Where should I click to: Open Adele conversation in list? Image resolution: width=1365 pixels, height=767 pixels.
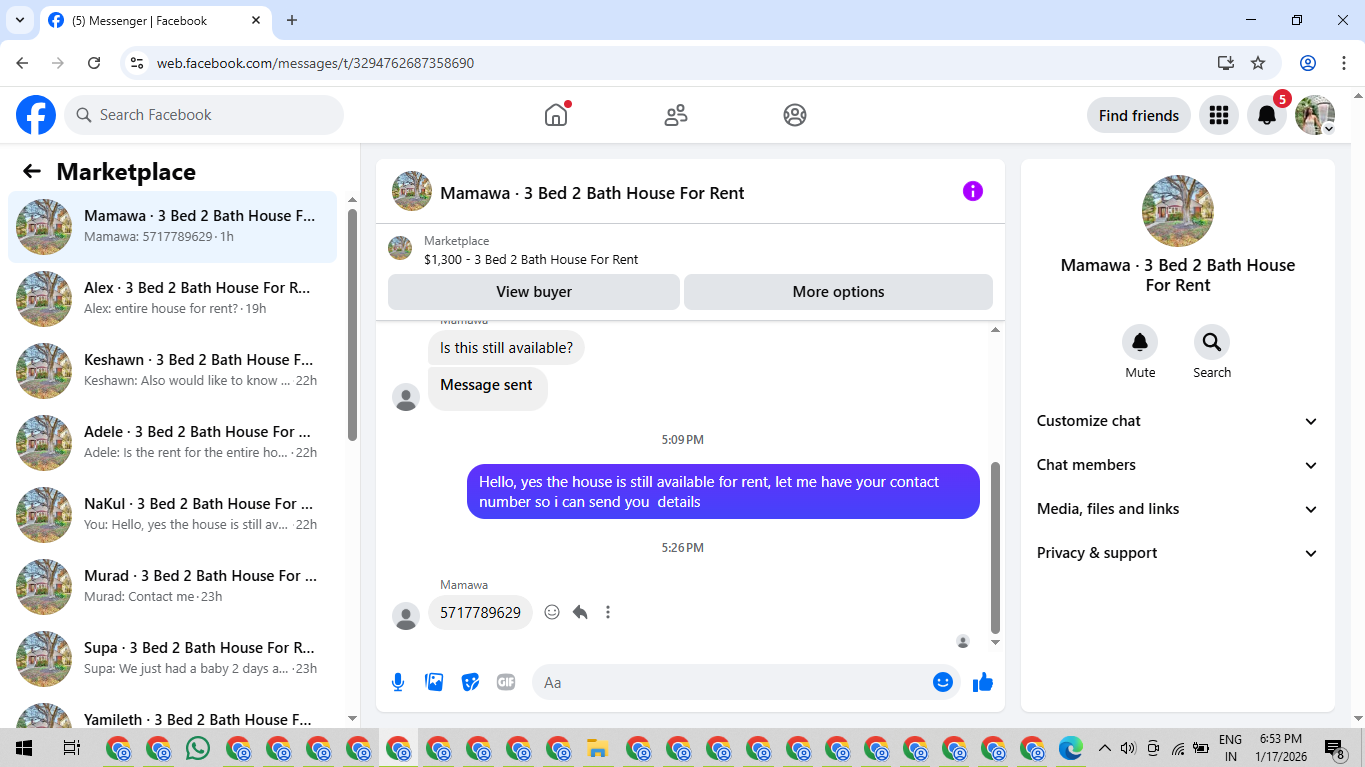pos(173,443)
